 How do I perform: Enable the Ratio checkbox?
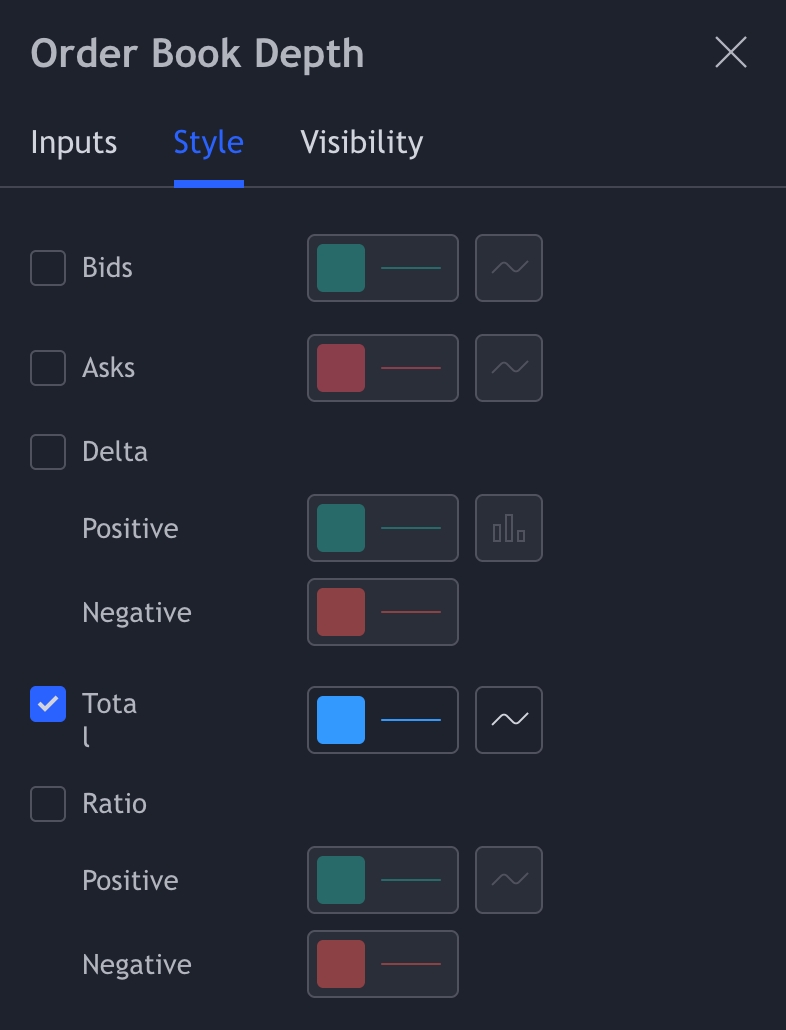point(48,804)
